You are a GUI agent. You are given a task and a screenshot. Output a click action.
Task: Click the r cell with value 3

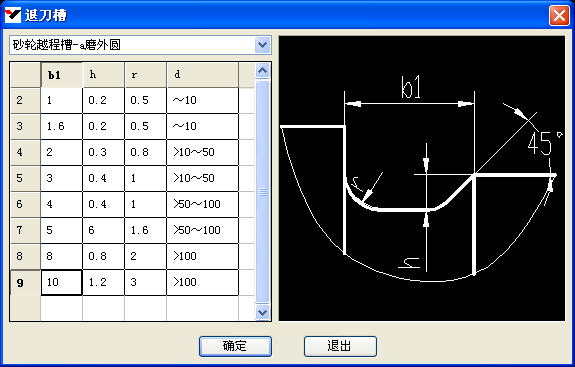click(146, 283)
